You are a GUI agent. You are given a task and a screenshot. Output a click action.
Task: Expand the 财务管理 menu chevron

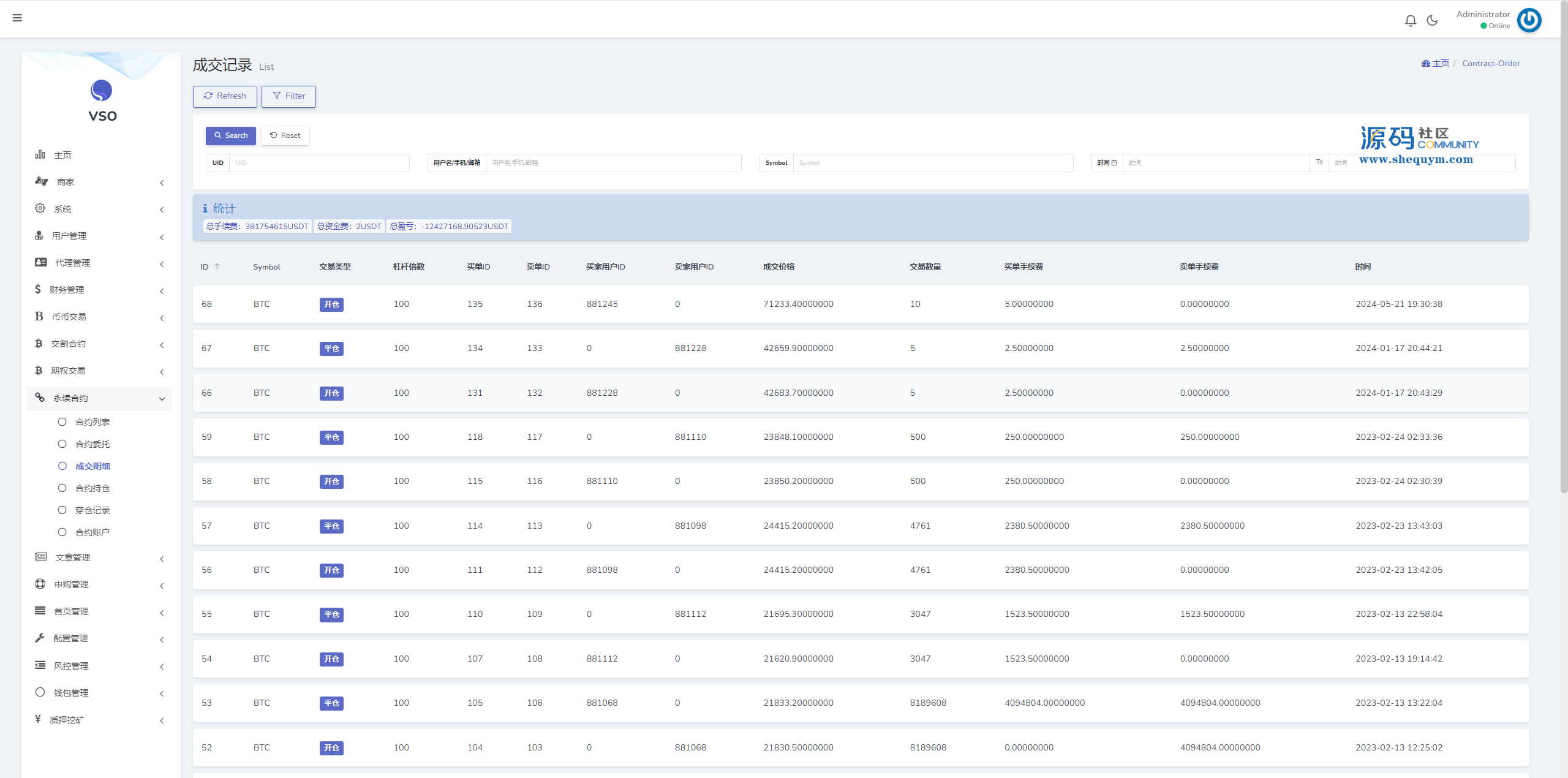pyautogui.click(x=162, y=291)
